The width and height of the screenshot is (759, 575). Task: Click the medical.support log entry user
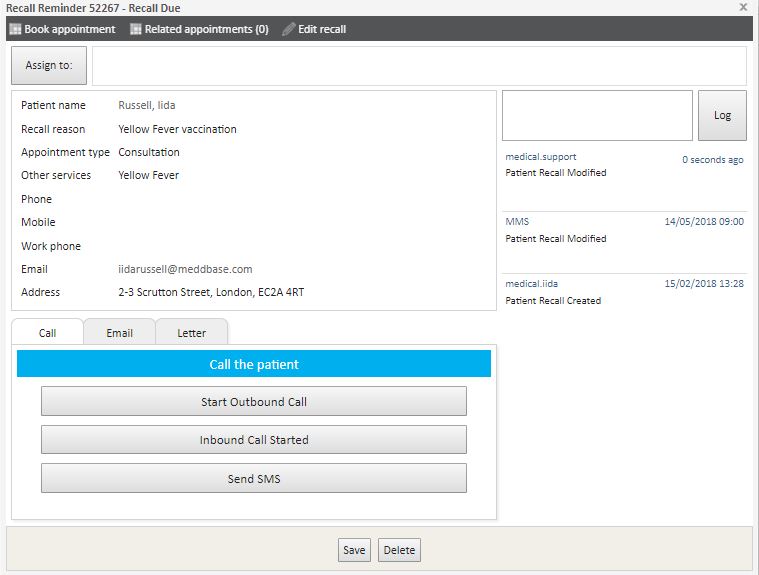(541, 157)
